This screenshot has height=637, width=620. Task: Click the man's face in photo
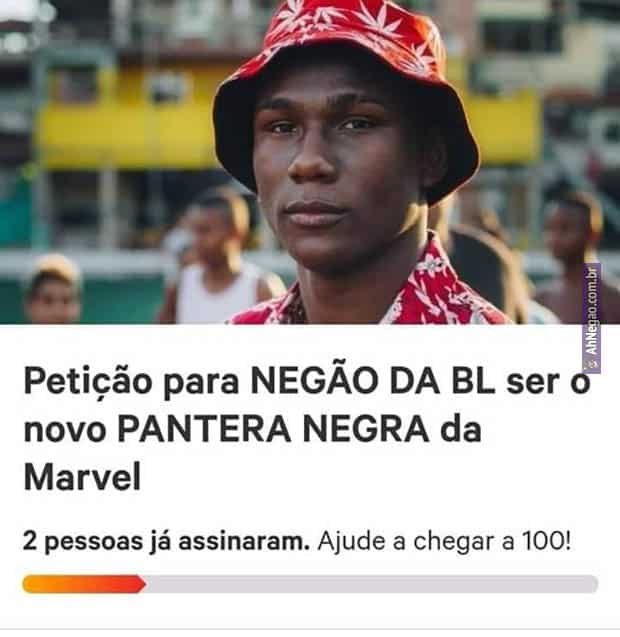(333, 171)
